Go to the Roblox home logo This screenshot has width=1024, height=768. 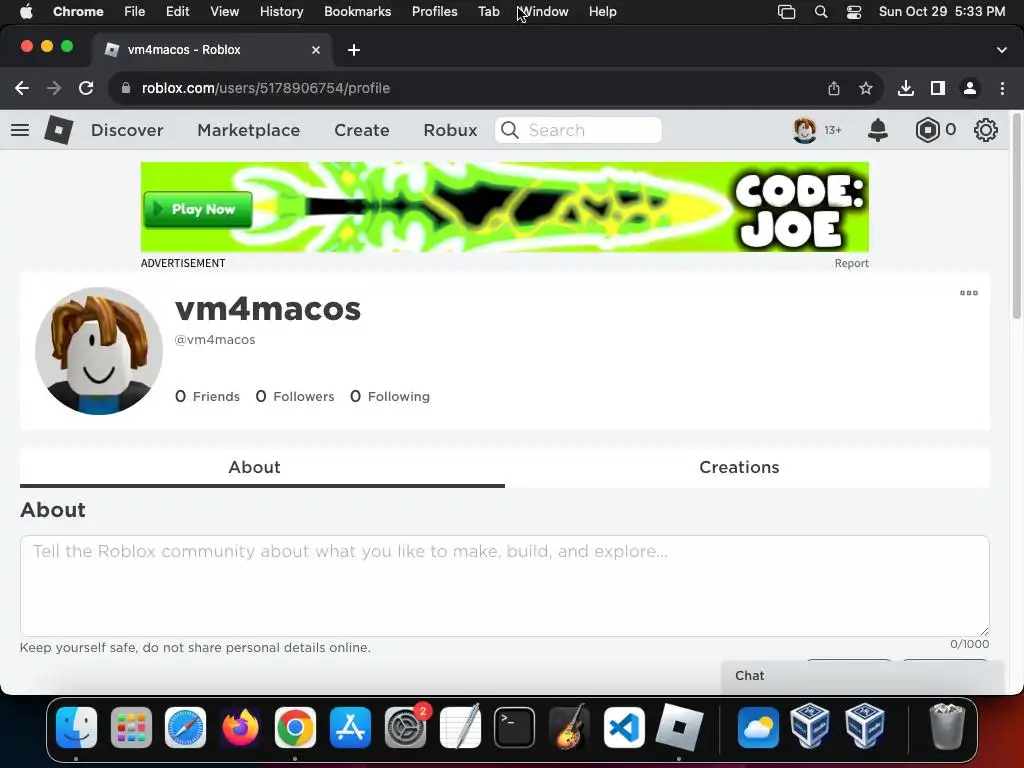(x=59, y=130)
